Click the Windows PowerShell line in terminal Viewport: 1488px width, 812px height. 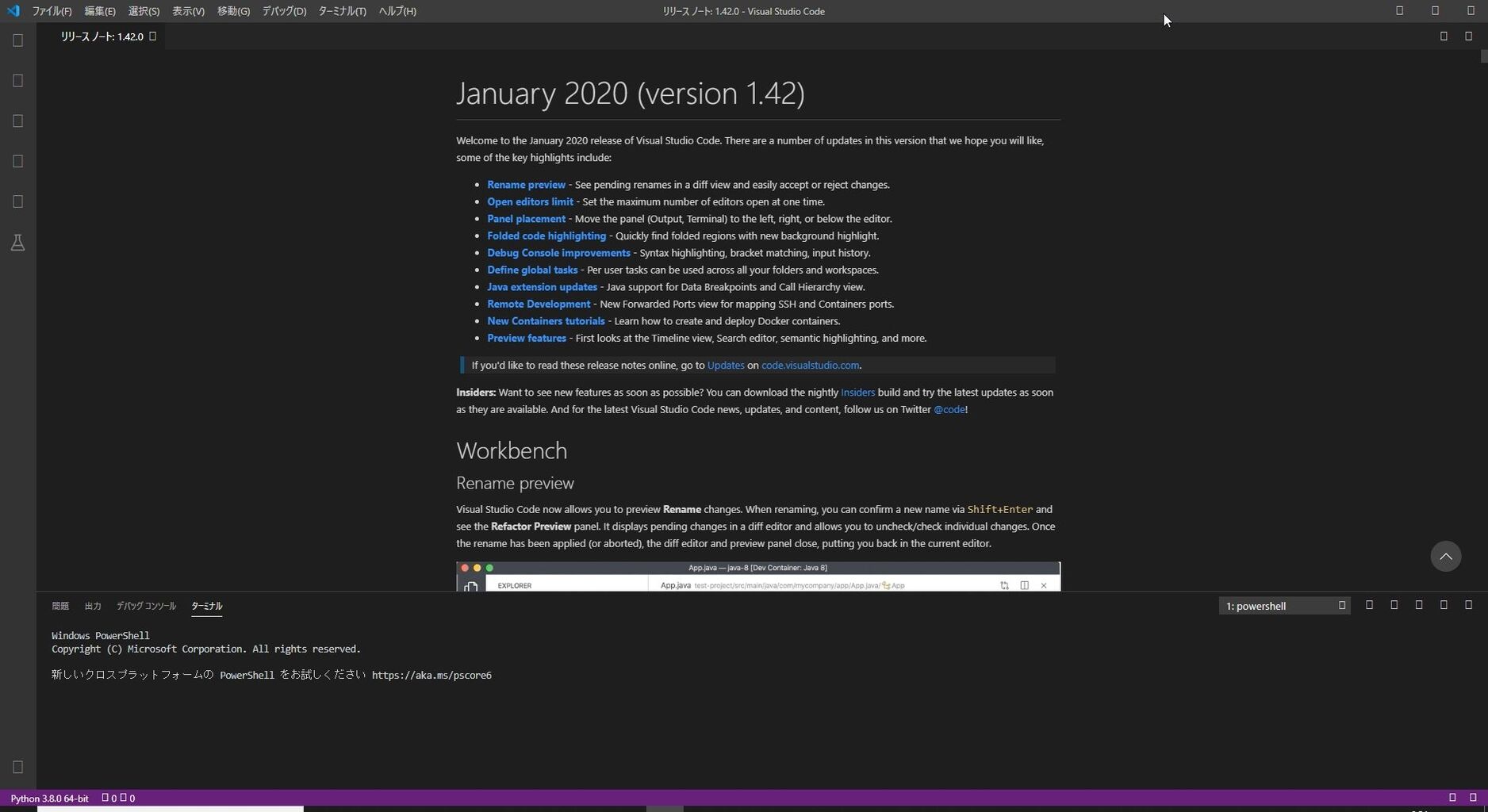coord(101,636)
